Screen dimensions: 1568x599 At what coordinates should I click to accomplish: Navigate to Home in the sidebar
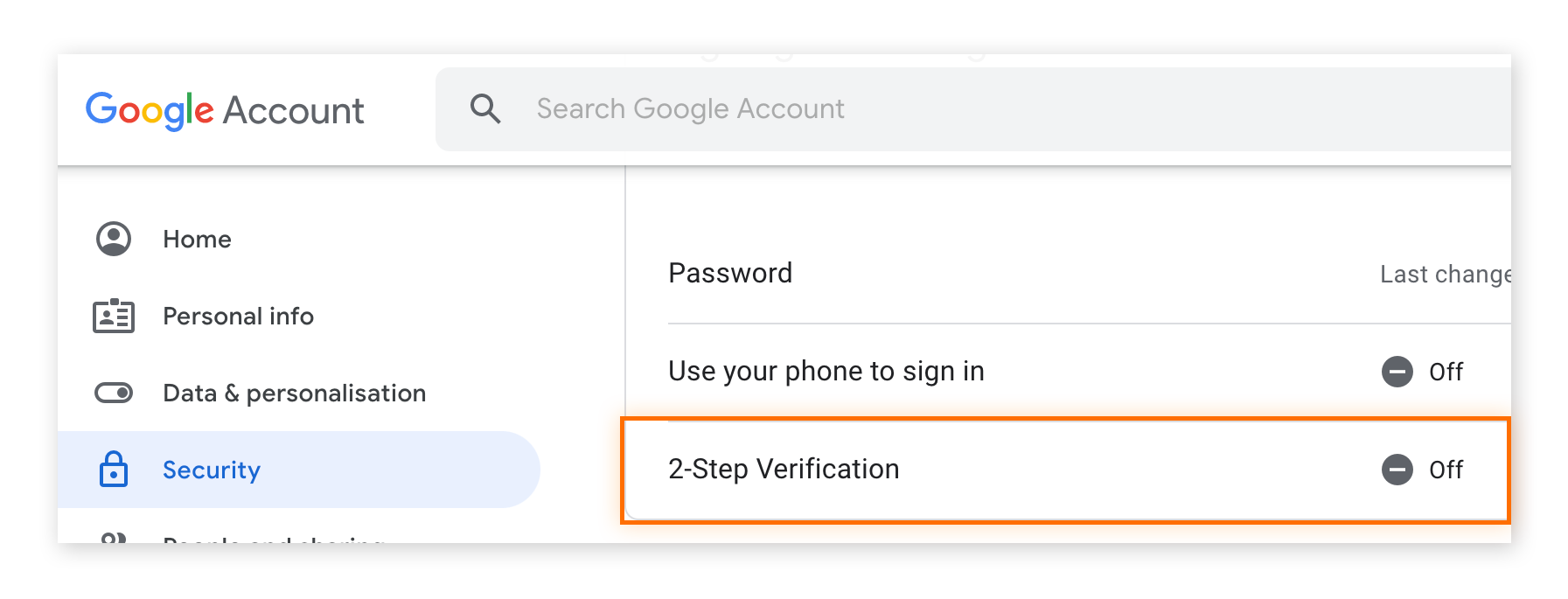[196, 238]
